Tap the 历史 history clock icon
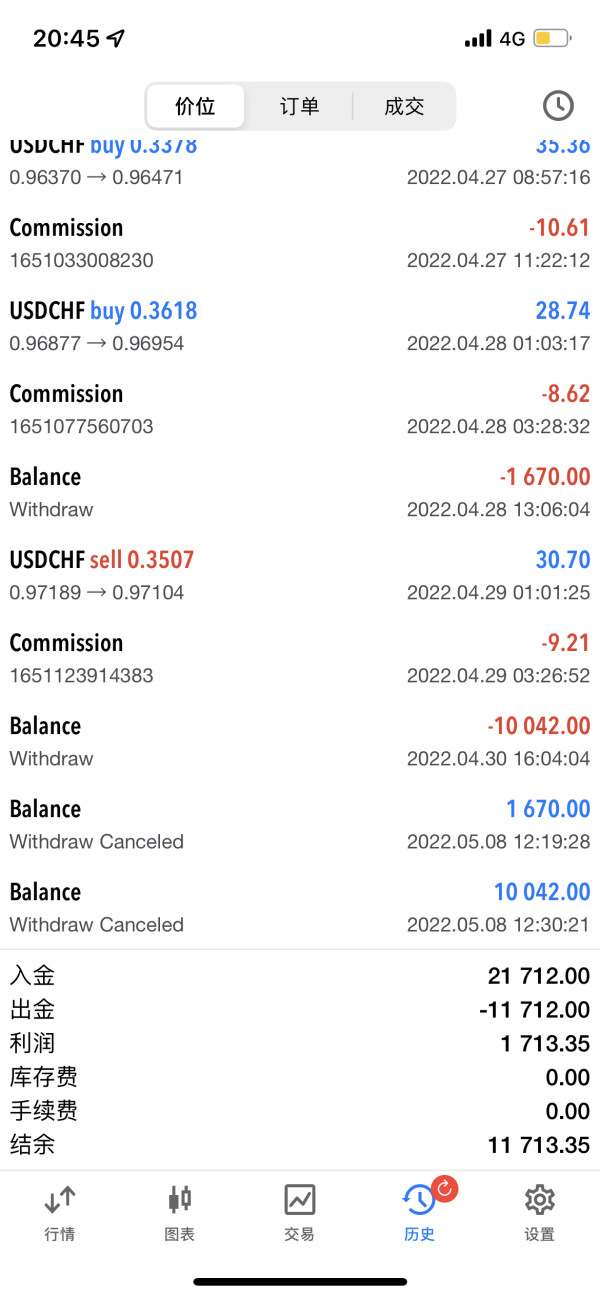 click(418, 1199)
